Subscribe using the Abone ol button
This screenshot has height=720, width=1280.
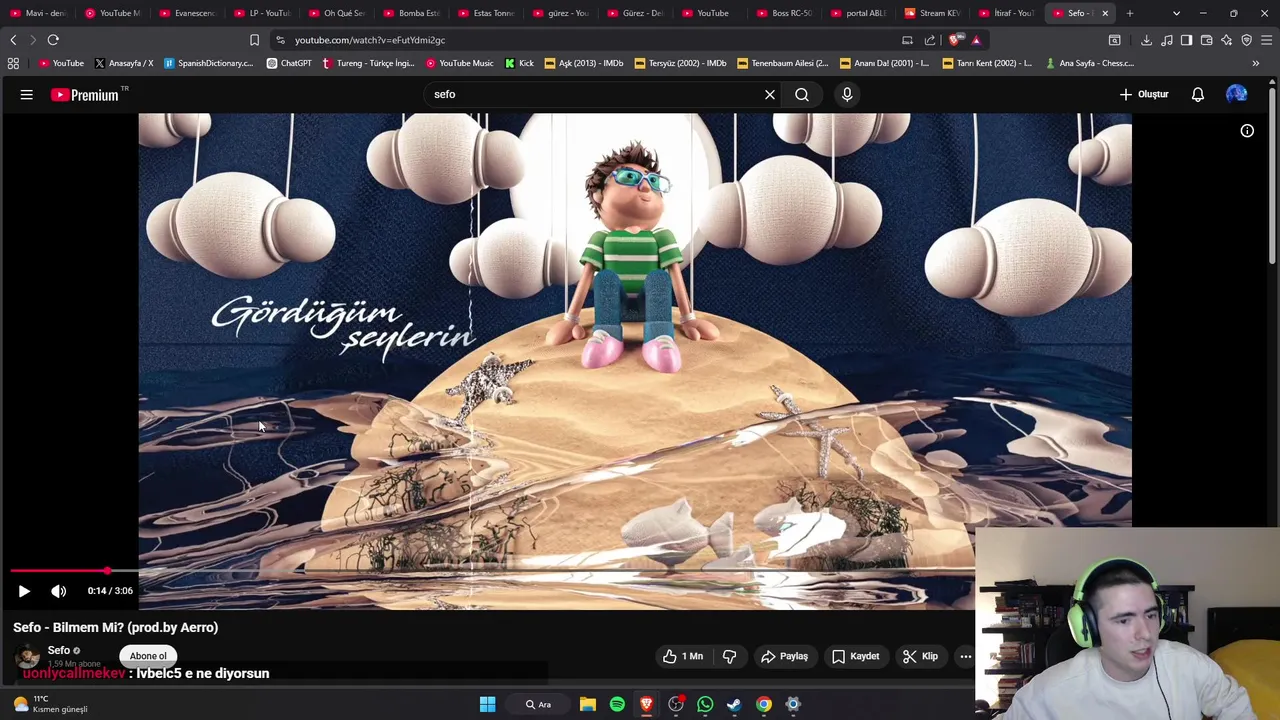coord(148,656)
